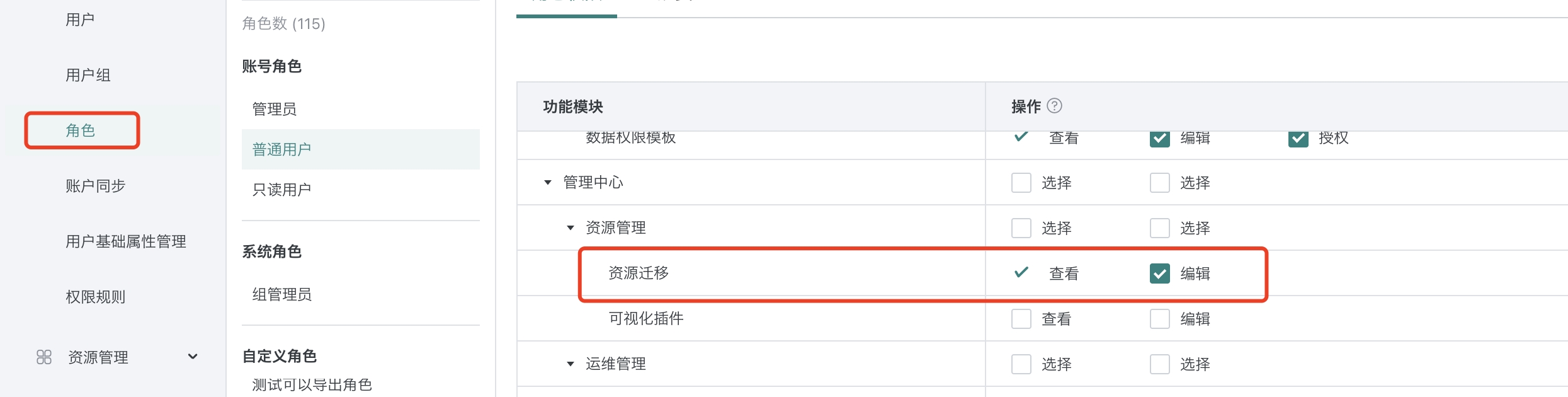Select the 管理员 role

[273, 108]
